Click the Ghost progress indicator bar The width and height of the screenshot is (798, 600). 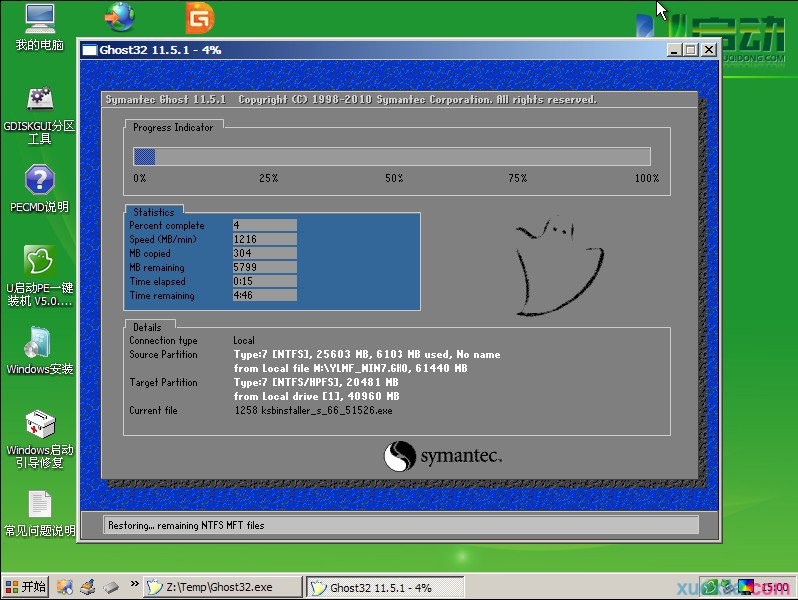pyautogui.click(x=392, y=156)
